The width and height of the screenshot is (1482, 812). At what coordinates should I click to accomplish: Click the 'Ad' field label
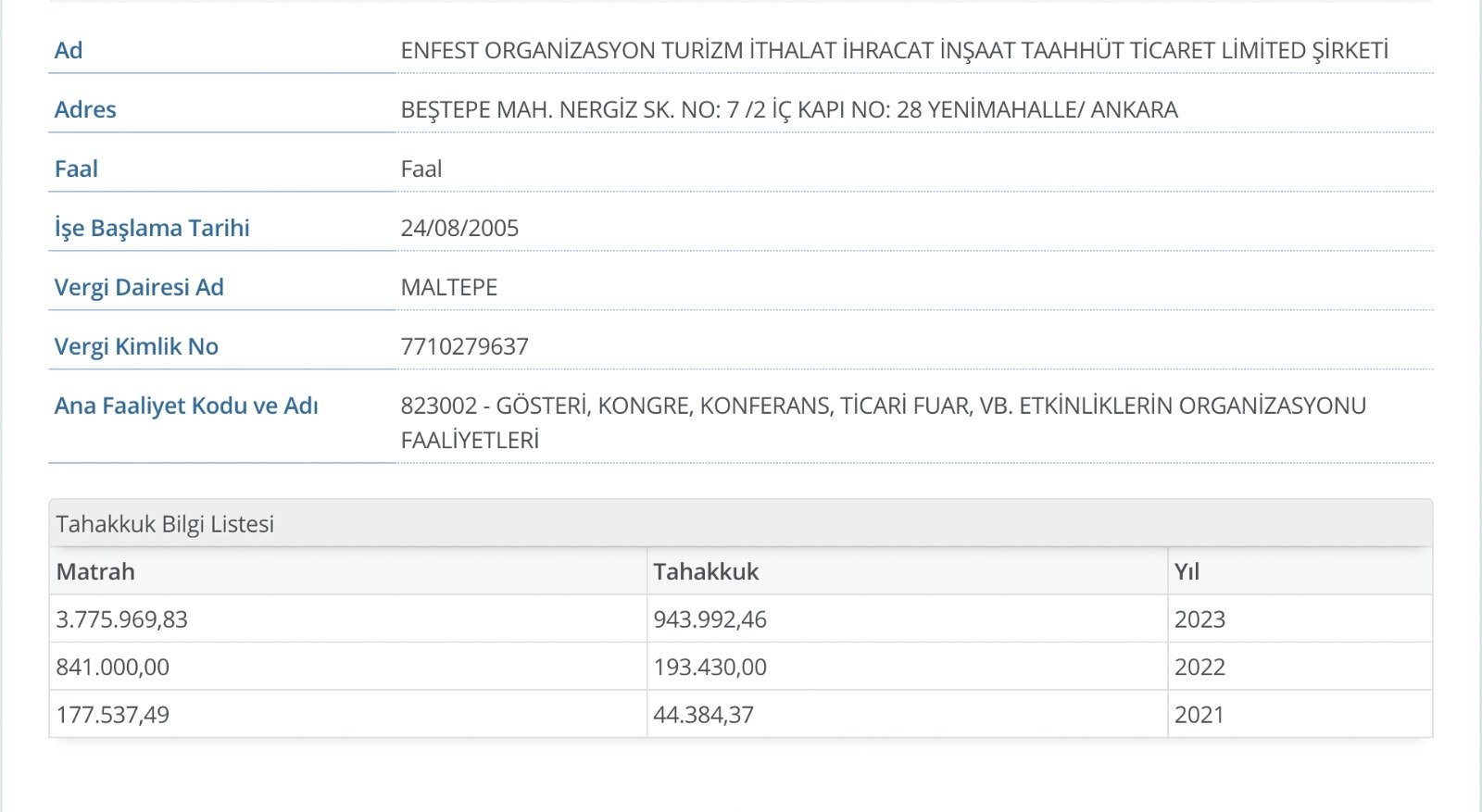tap(69, 50)
